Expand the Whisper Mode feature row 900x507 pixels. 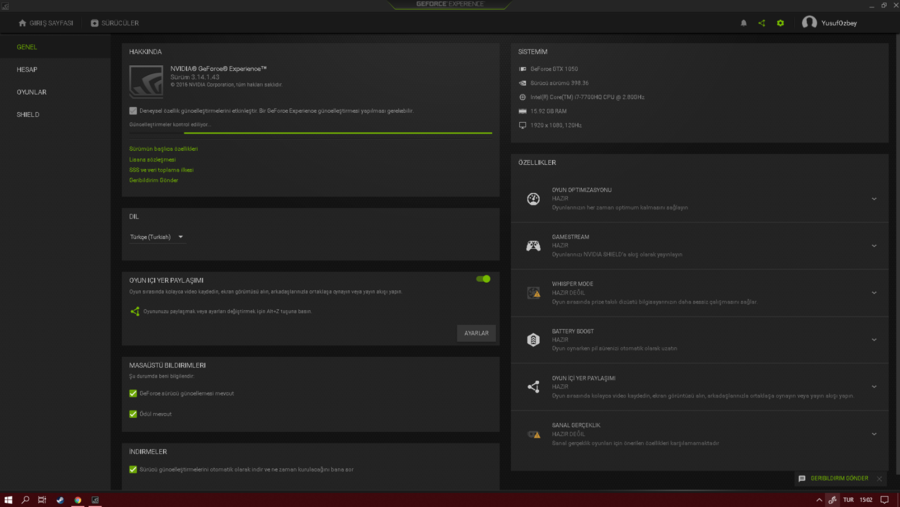click(x=874, y=293)
